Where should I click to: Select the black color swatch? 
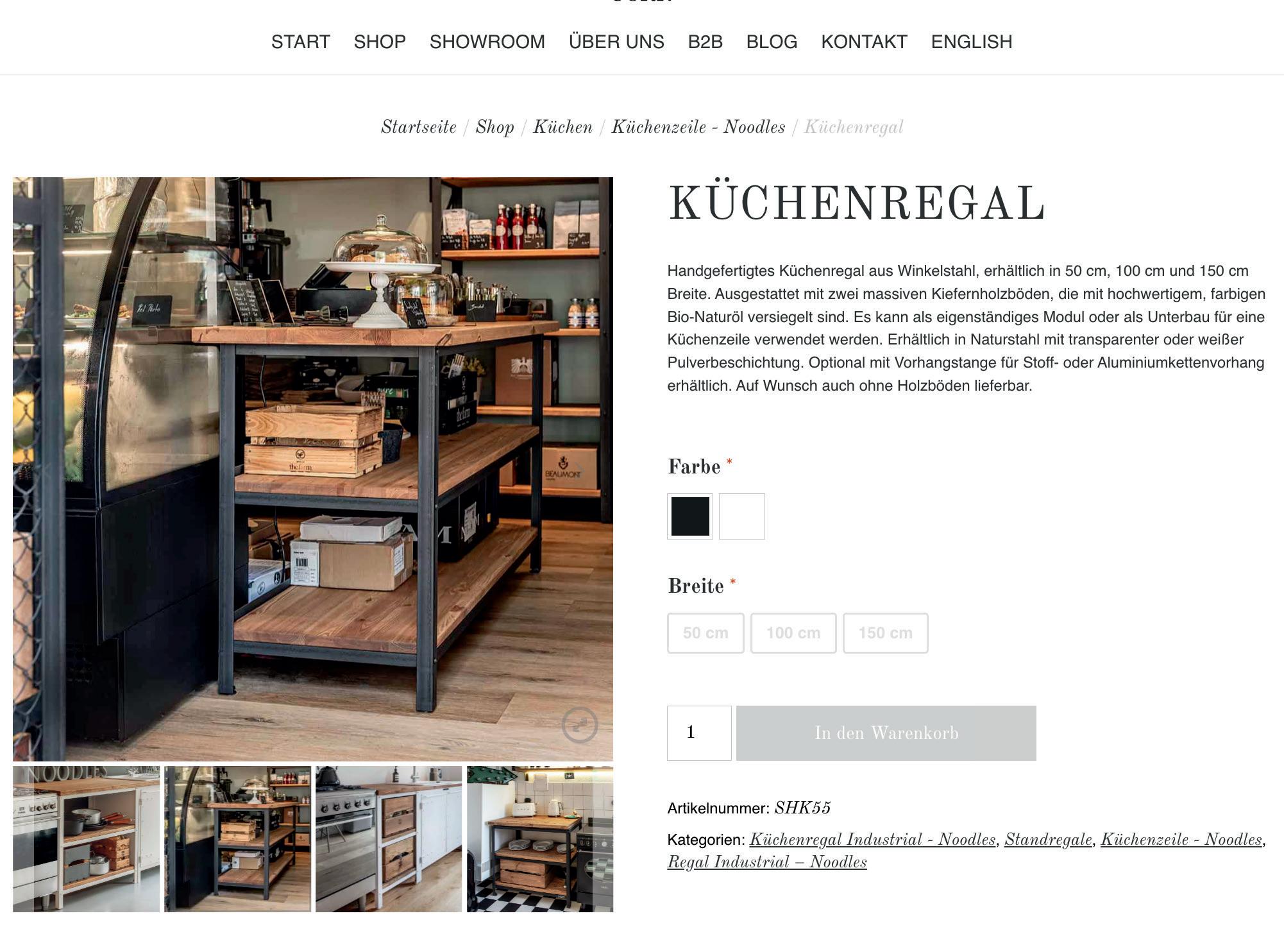690,516
